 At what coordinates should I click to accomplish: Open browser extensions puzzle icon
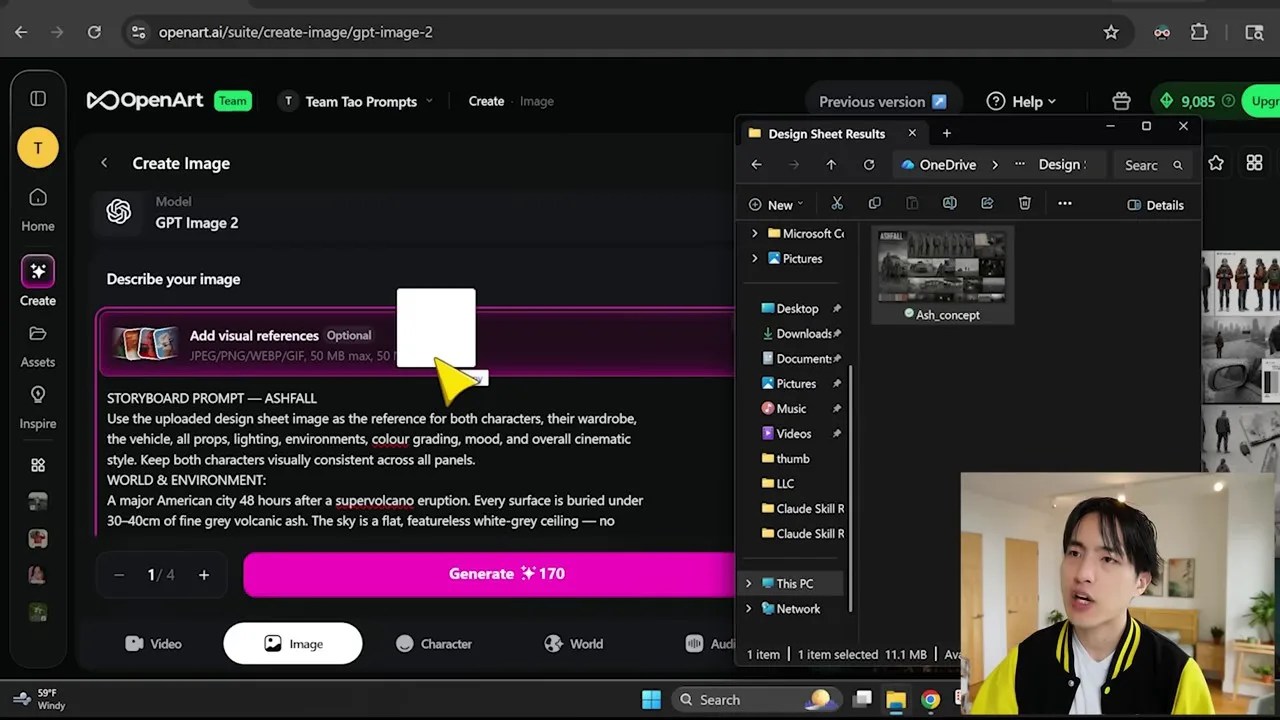pos(1199,32)
